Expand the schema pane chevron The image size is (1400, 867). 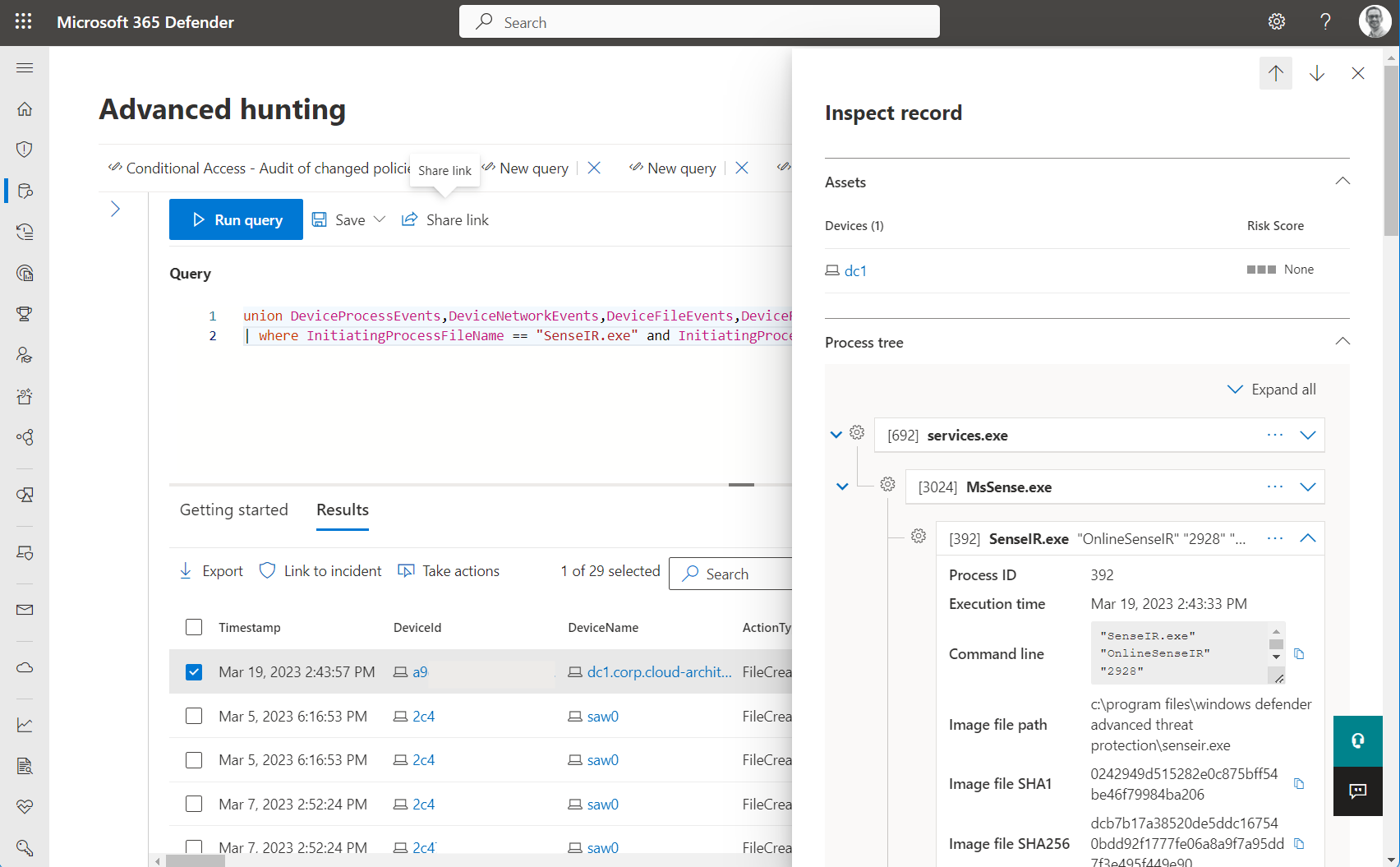(x=115, y=209)
